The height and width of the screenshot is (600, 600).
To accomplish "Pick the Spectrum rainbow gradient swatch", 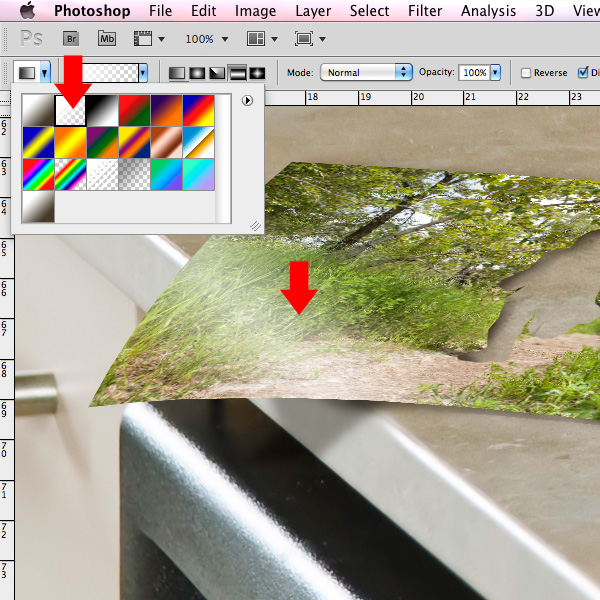I will (38, 174).
